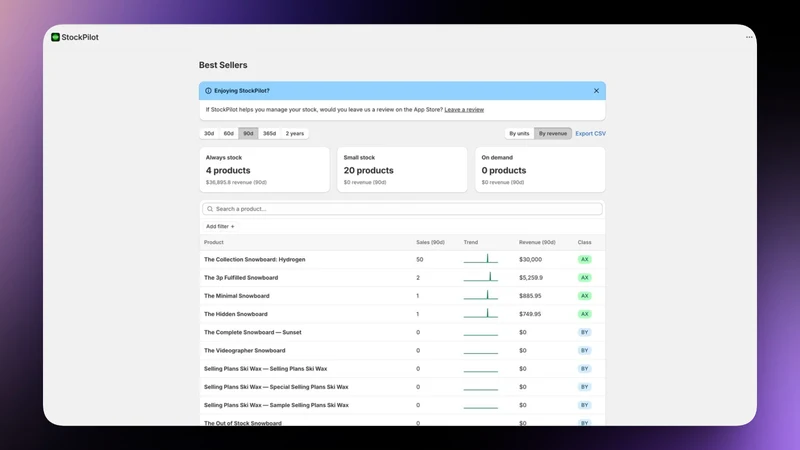800x450 pixels.
Task: Click the info icon in the review banner
Action: click(x=208, y=91)
